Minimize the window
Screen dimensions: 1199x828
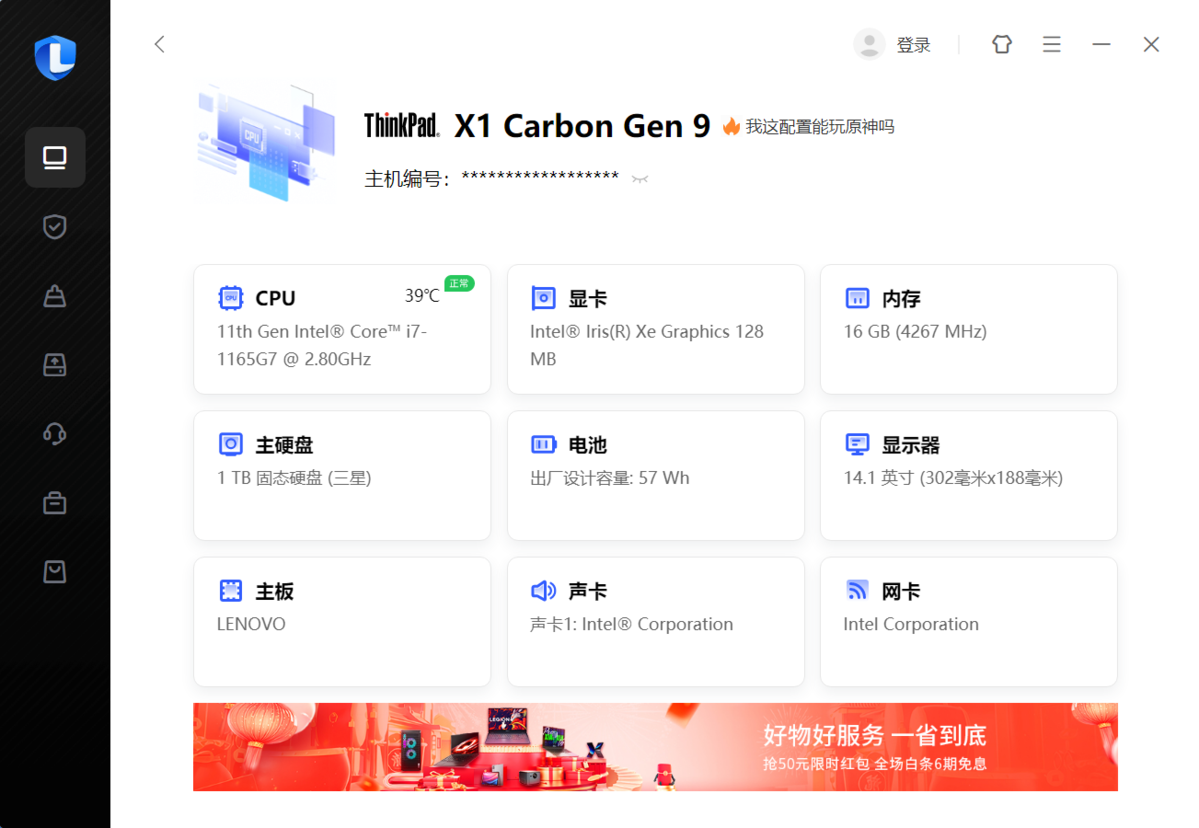pos(1101,44)
